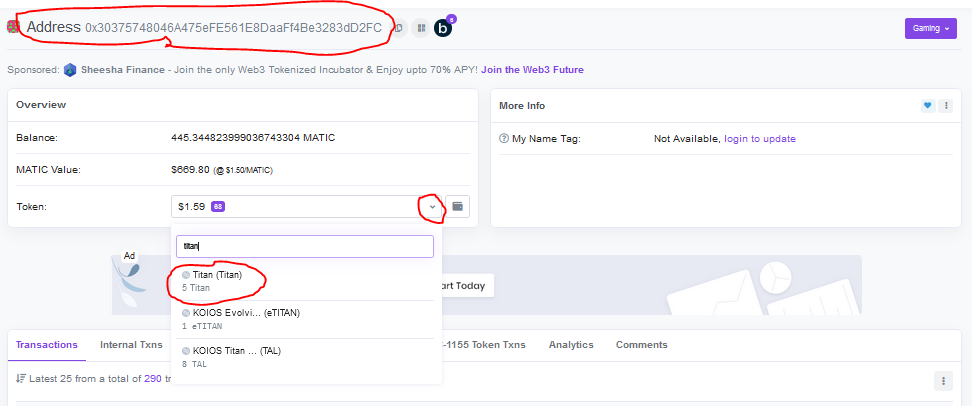Click the MATIC balance value
This screenshot has width=972, height=406.
tap(253, 138)
